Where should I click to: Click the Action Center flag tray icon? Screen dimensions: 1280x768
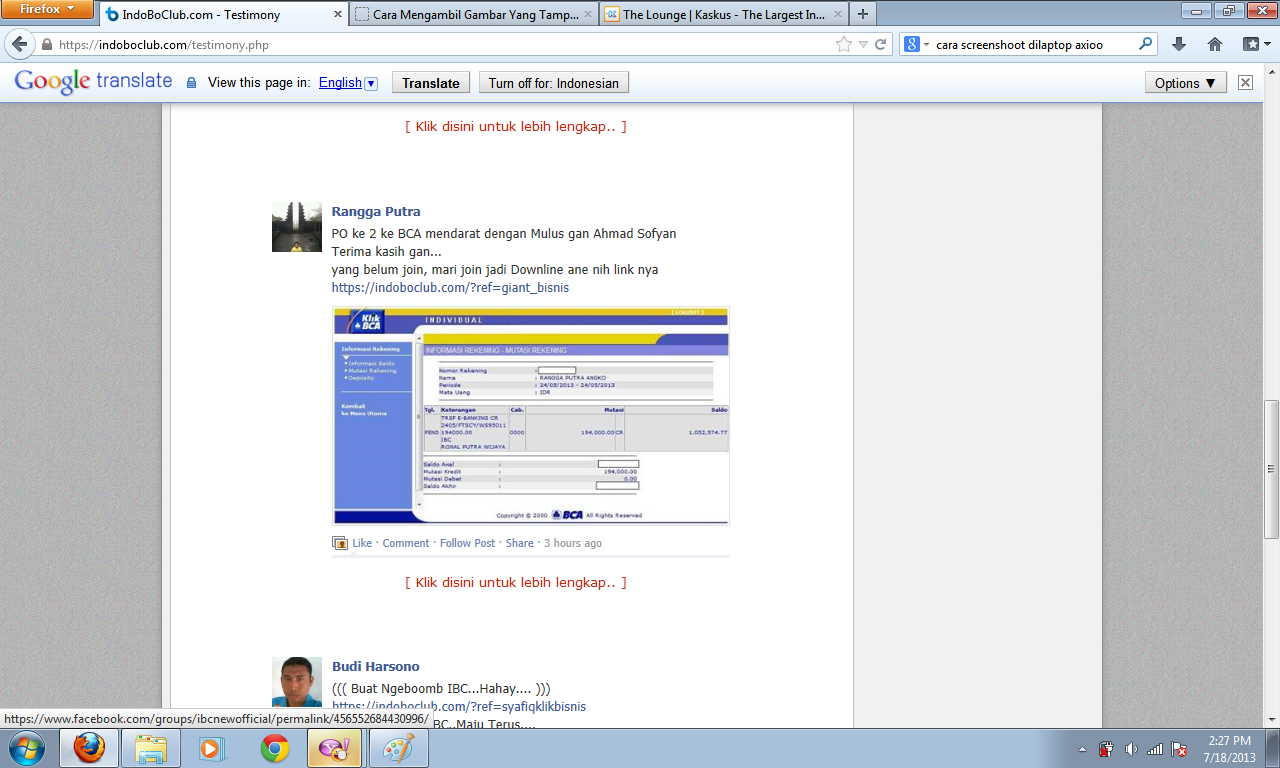click(1179, 749)
